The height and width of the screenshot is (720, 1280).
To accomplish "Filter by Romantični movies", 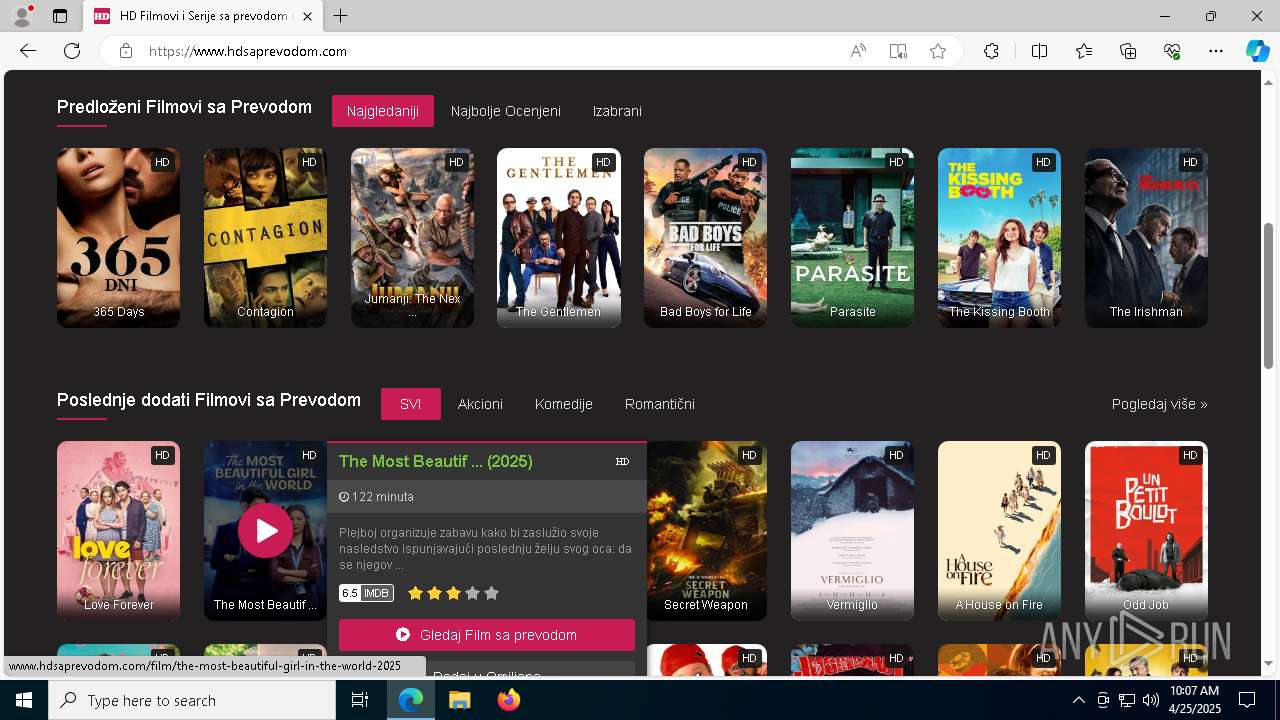I will (660, 404).
